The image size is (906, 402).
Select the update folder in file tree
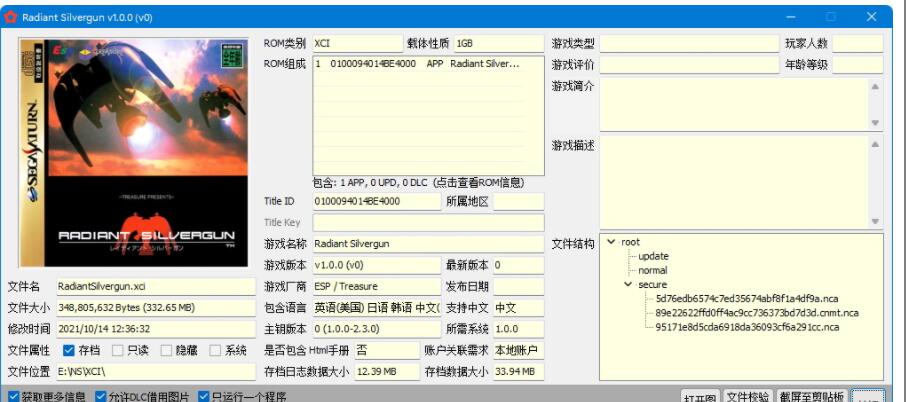653,256
